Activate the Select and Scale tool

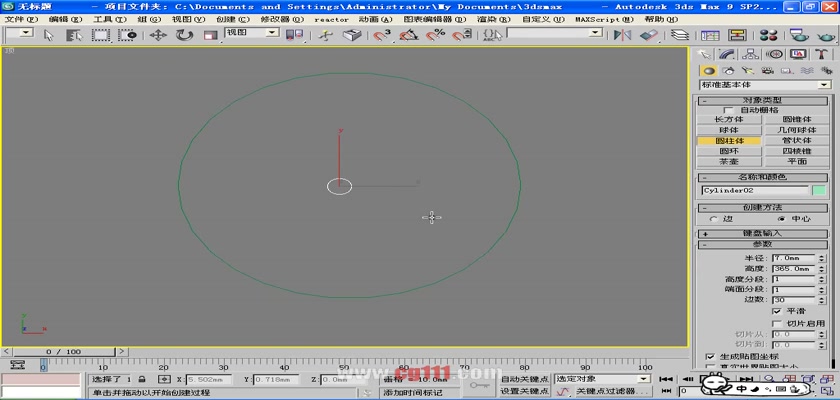coord(210,35)
